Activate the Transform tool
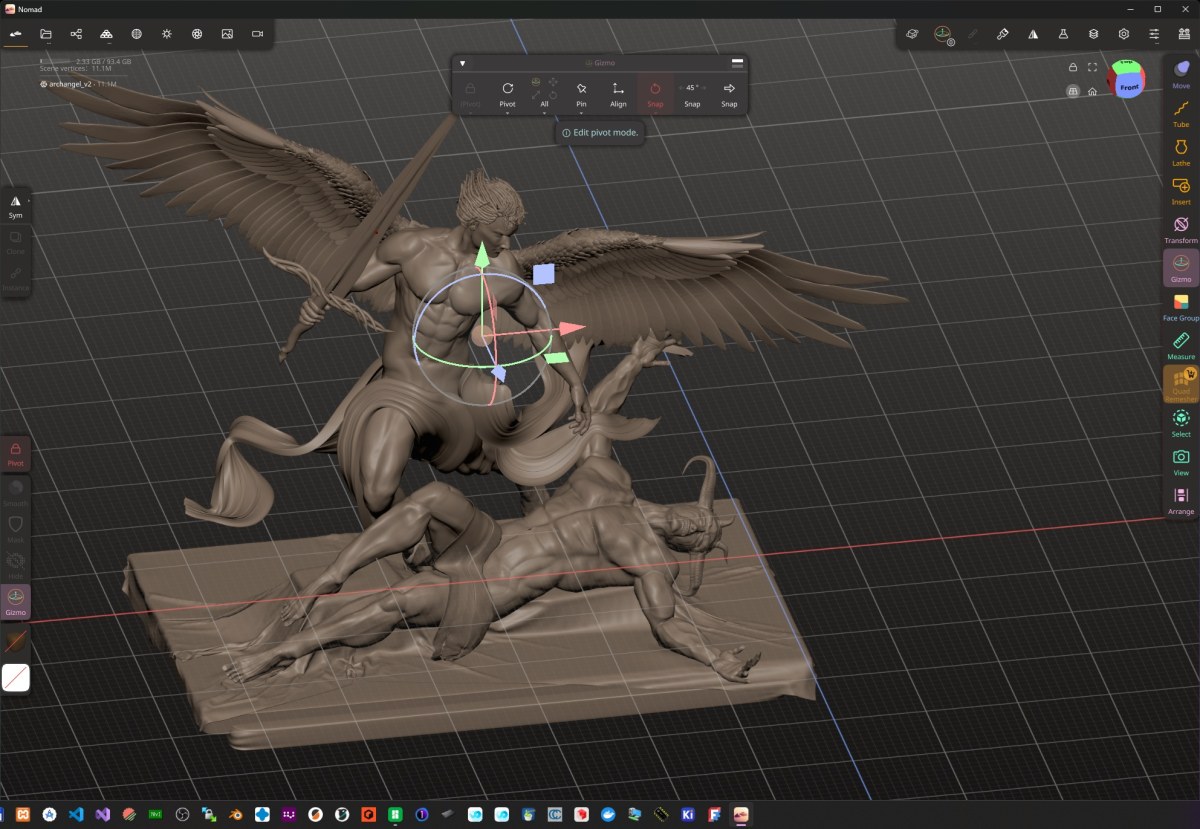 pyautogui.click(x=1181, y=229)
